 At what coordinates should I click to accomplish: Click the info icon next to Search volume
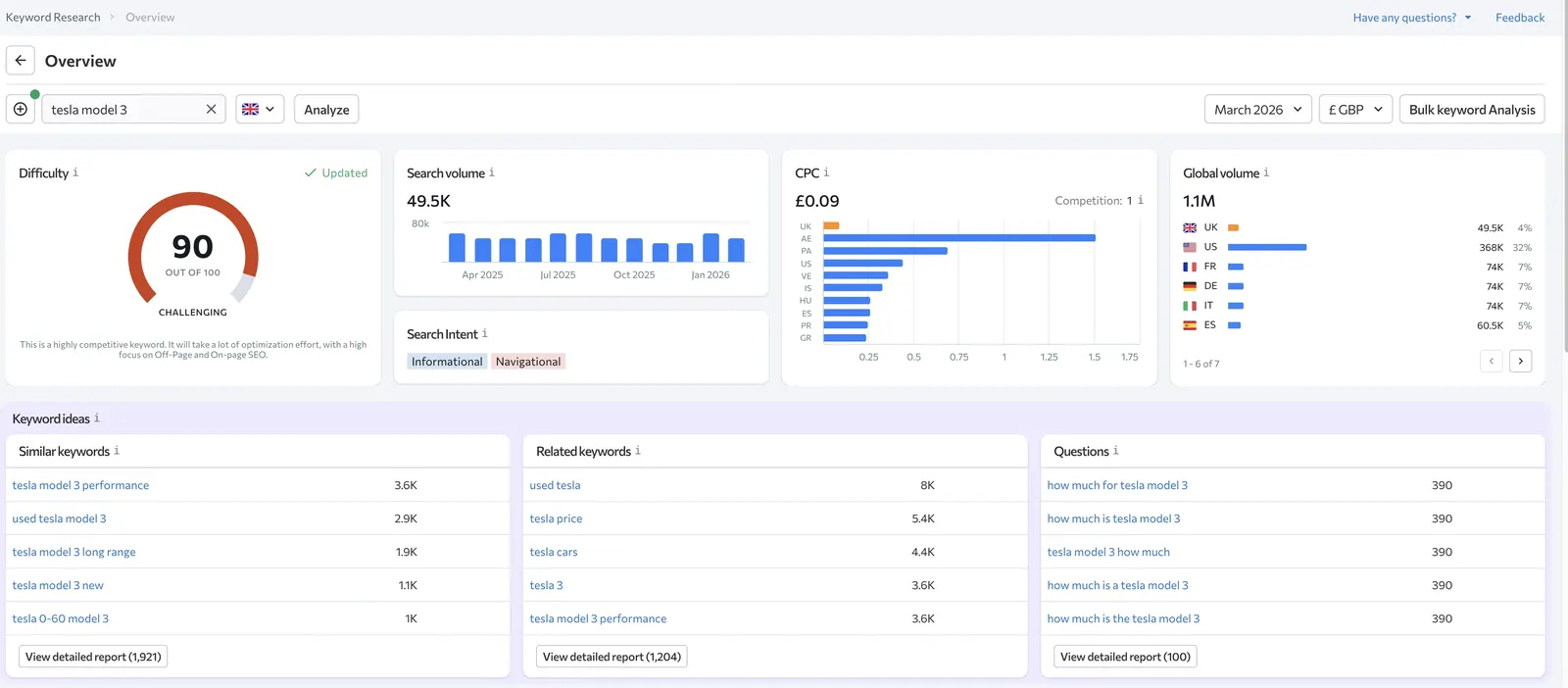pyautogui.click(x=492, y=172)
